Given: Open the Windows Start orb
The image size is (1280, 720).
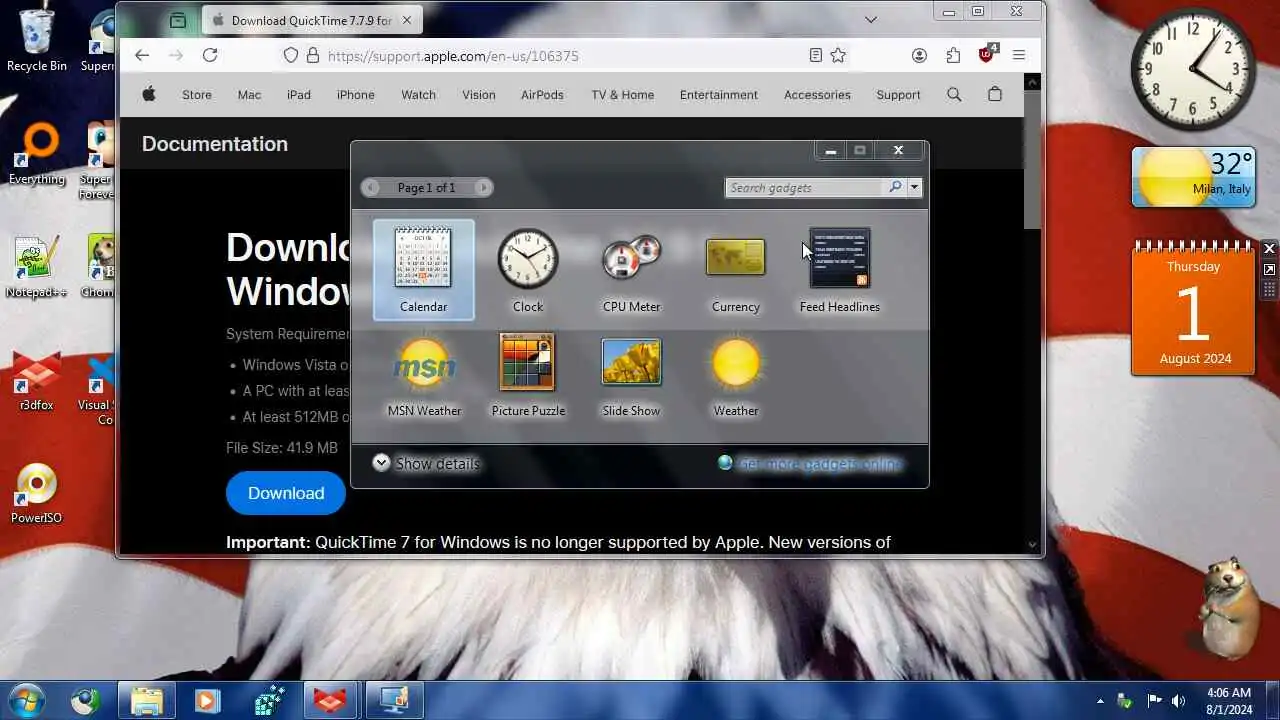Looking at the screenshot, I should click(27, 699).
